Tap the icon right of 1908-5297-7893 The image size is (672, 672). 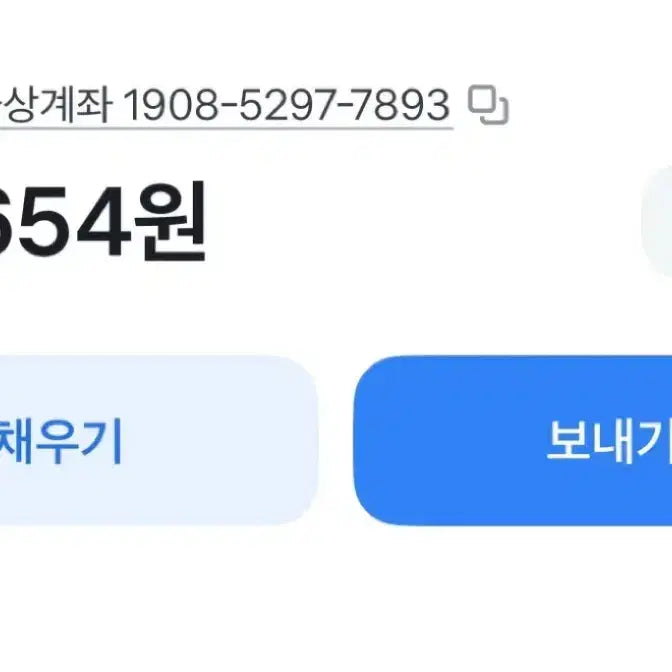490,104
